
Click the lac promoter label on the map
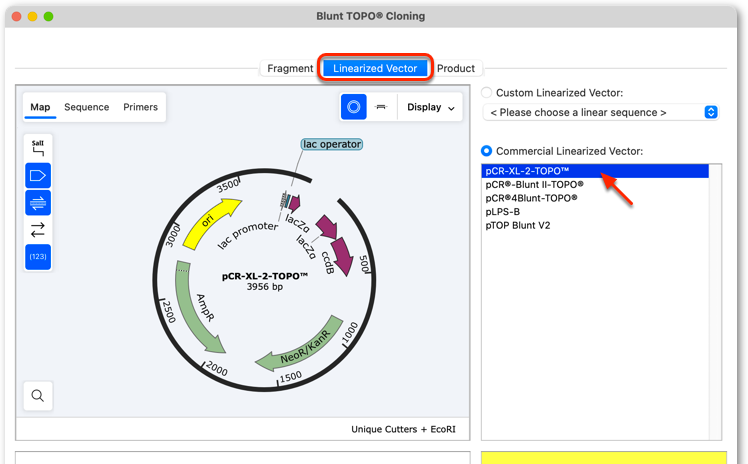tap(248, 235)
